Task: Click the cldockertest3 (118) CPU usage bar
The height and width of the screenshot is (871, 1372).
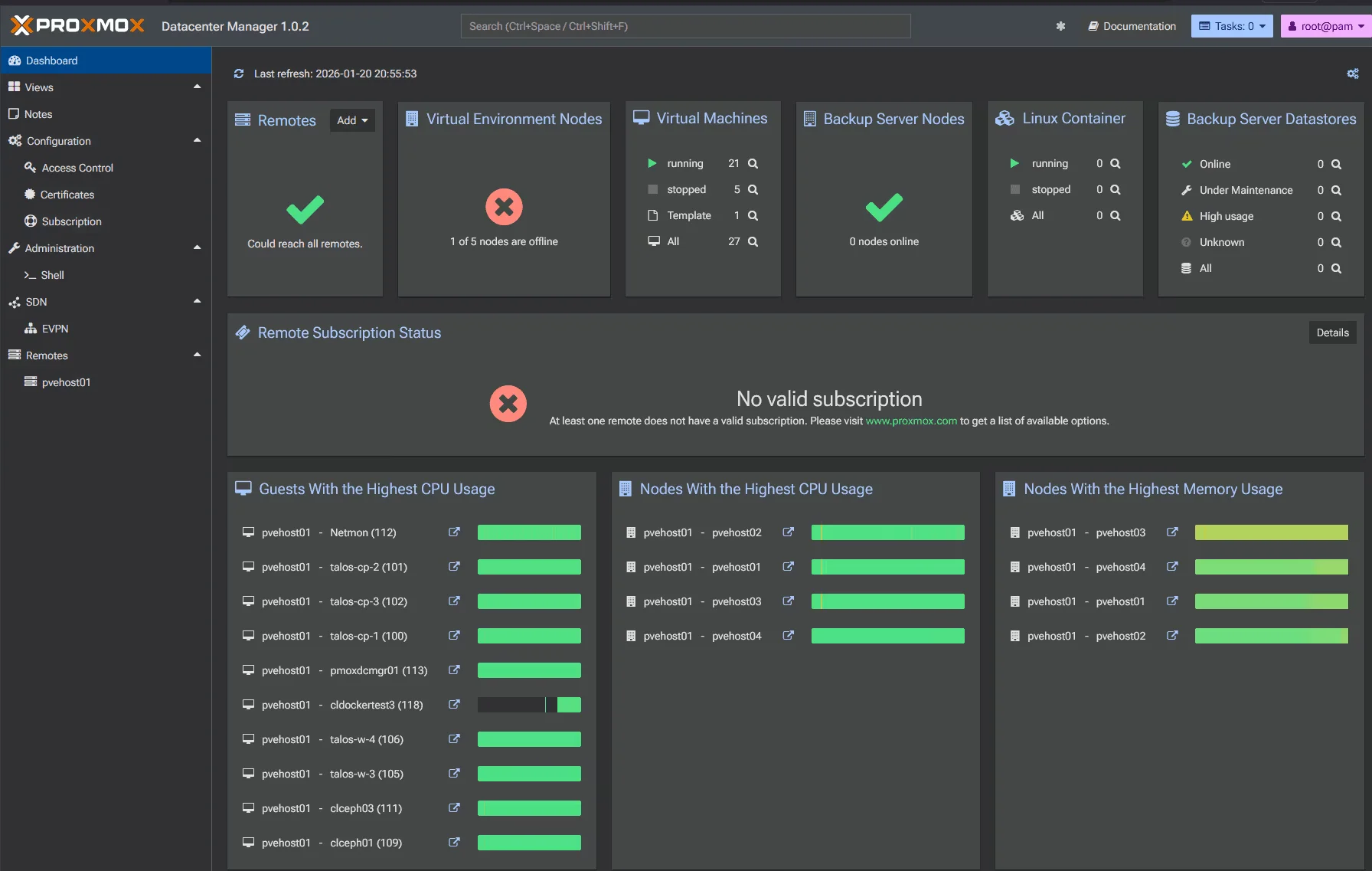Action: (529, 705)
